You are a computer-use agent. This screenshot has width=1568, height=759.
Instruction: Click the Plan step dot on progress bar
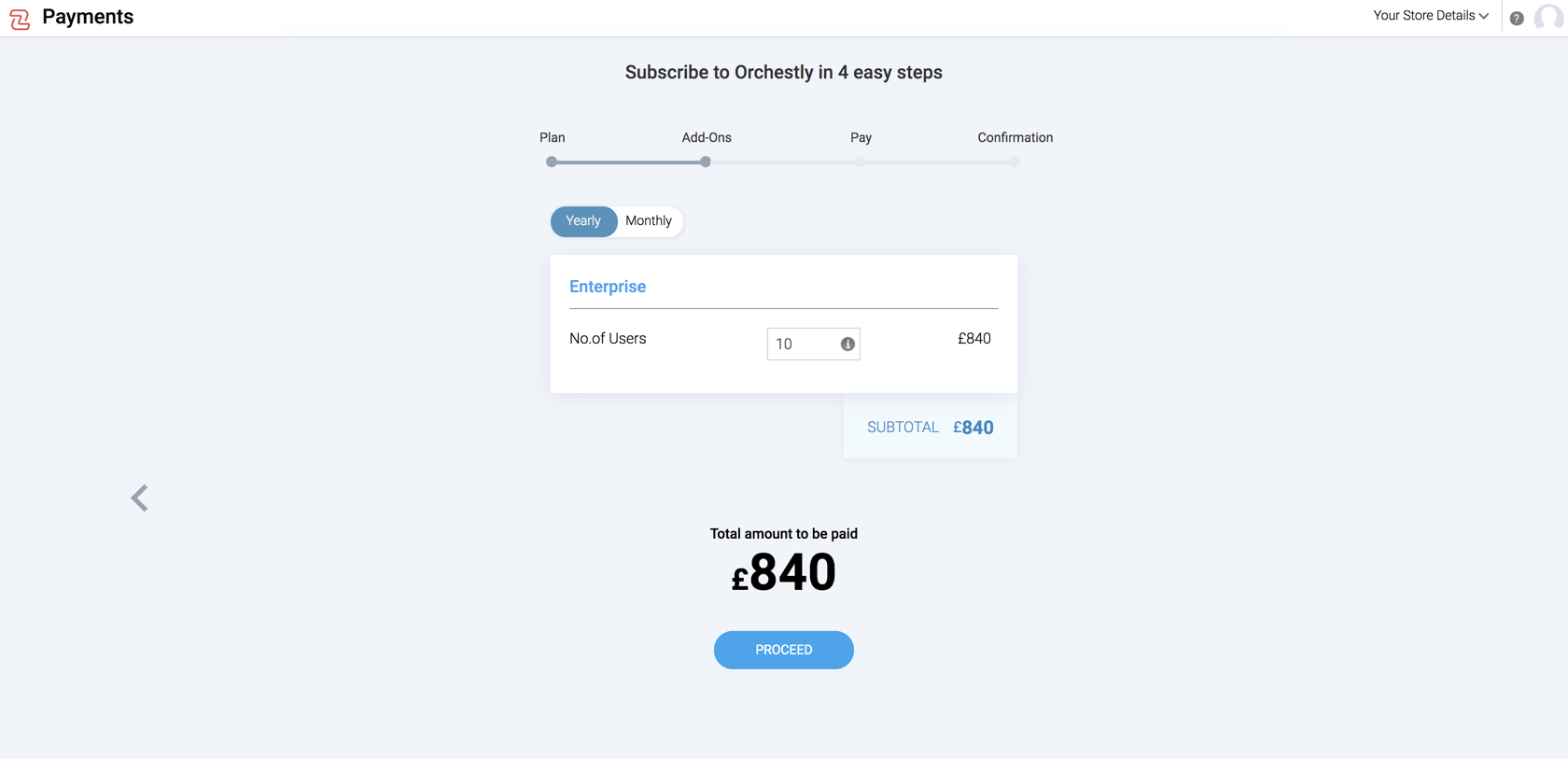click(552, 162)
